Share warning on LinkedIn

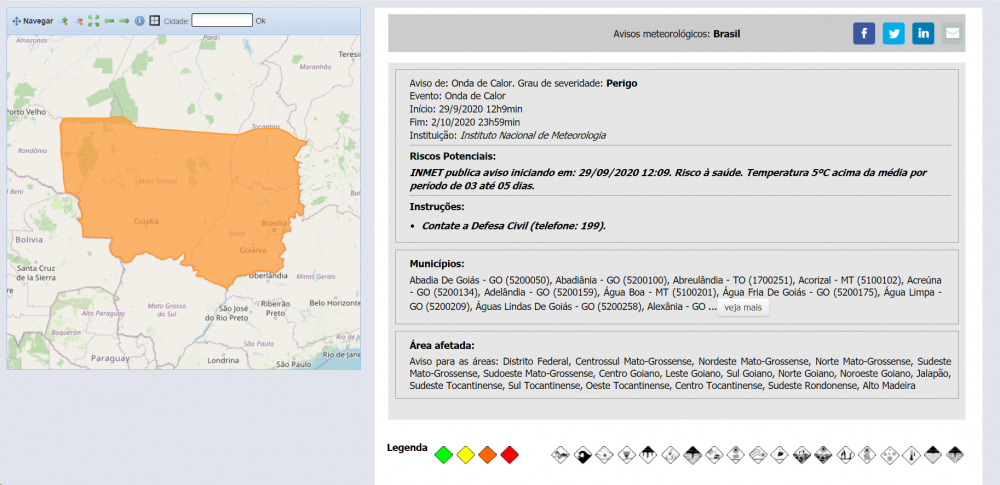[923, 33]
